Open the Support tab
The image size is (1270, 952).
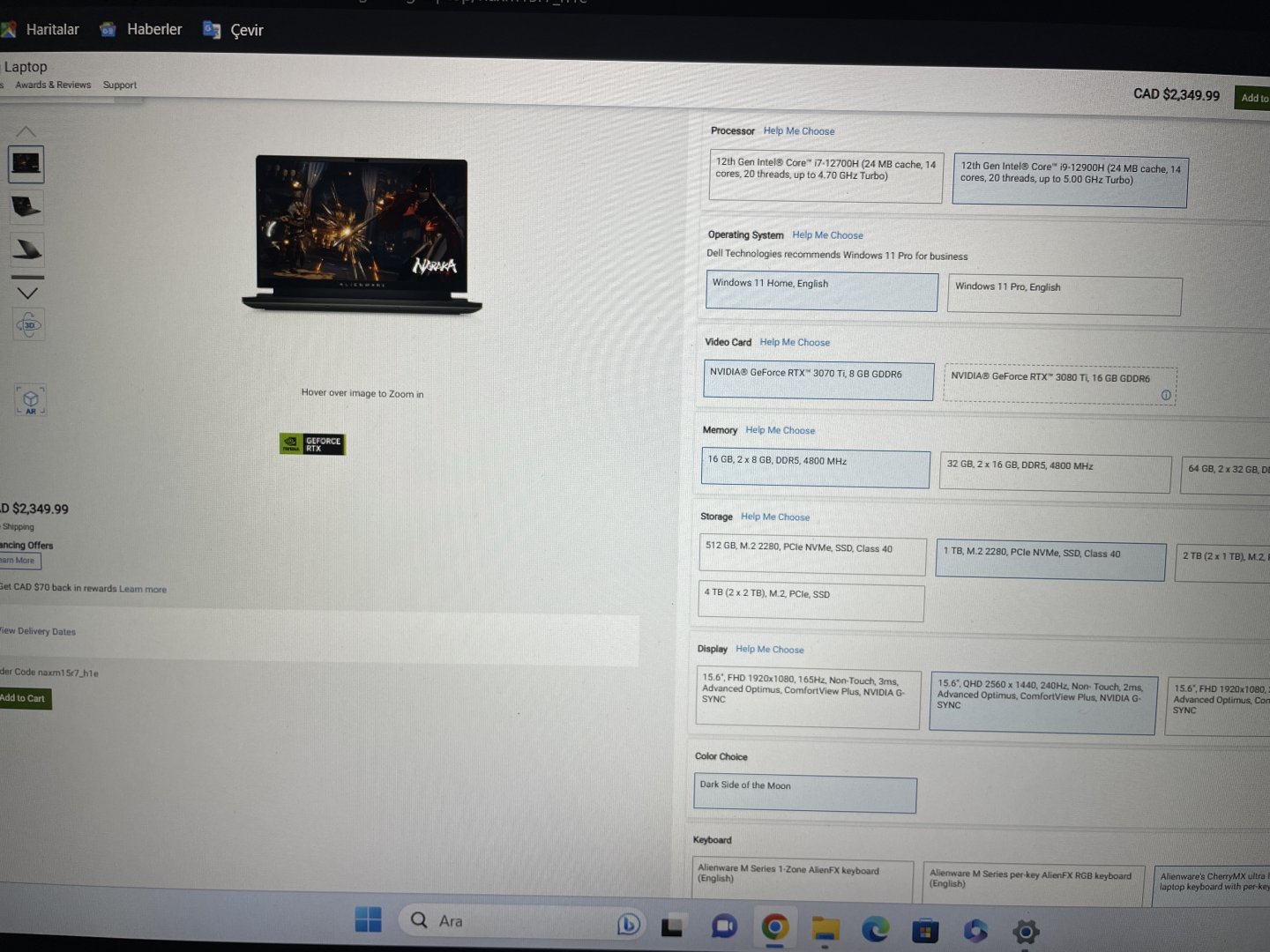tap(120, 86)
